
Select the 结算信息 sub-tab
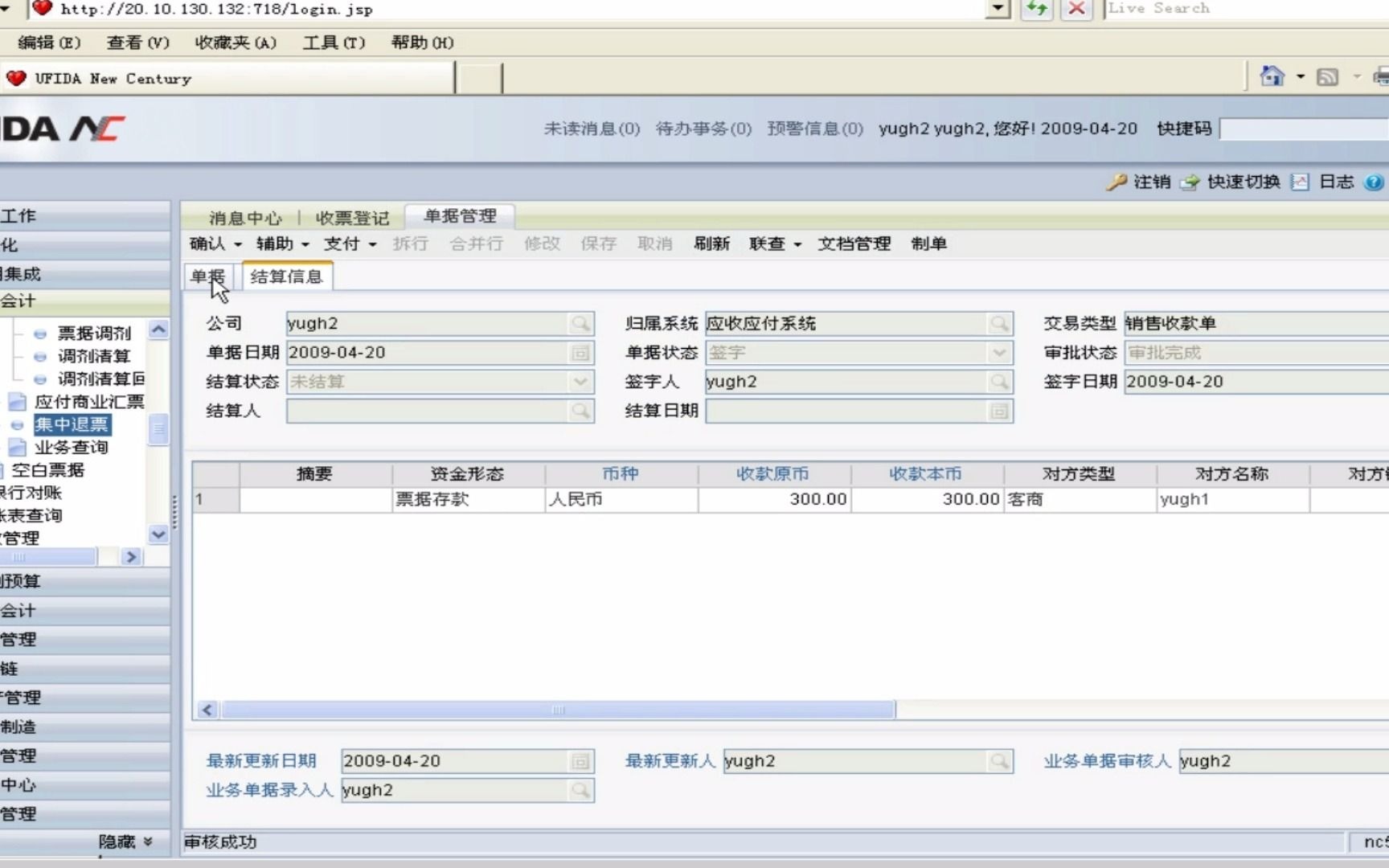[286, 276]
